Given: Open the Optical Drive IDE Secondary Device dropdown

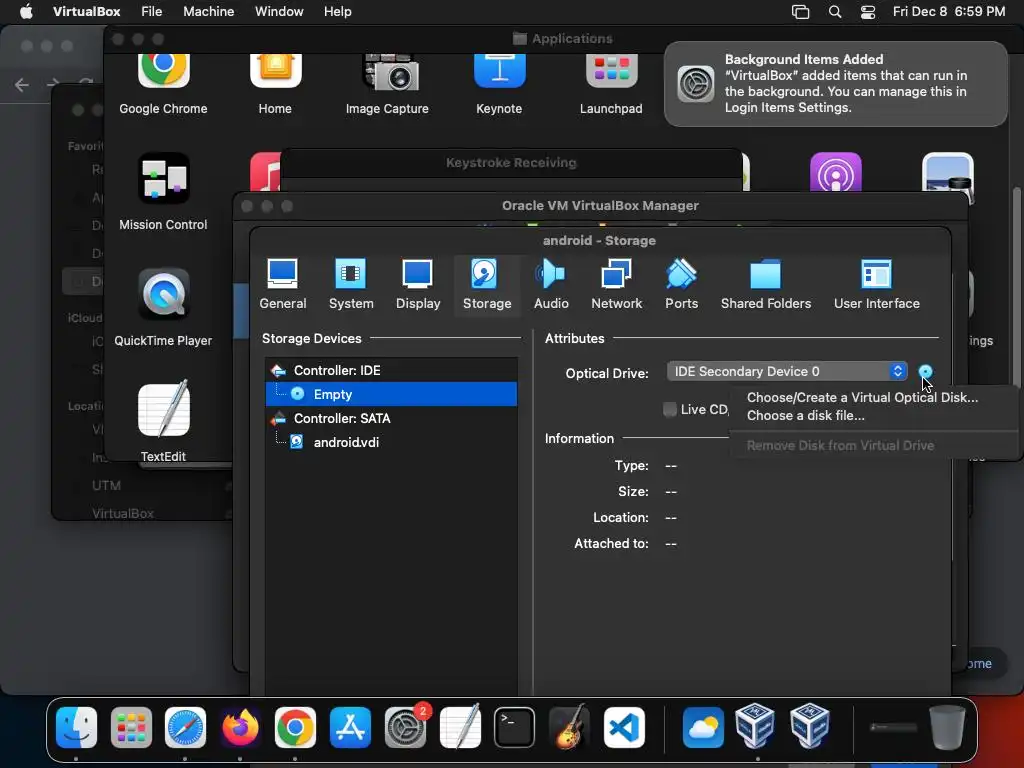Looking at the screenshot, I should click(787, 372).
